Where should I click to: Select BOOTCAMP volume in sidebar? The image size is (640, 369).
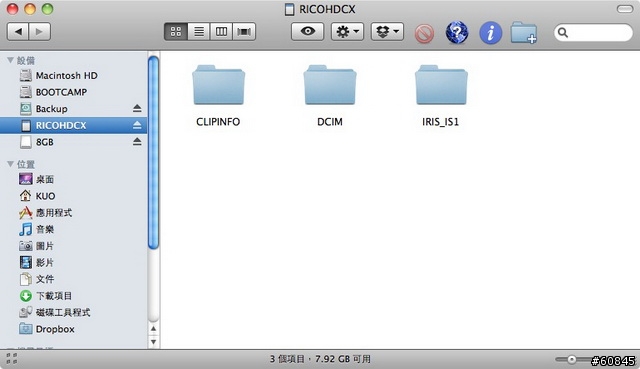(x=73, y=92)
